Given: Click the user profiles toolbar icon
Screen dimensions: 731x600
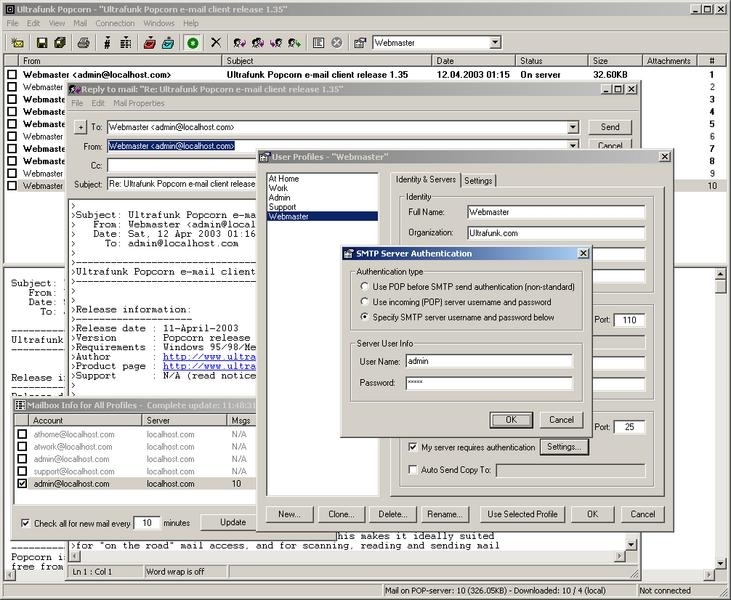Looking at the screenshot, I should pyautogui.click(x=360, y=43).
